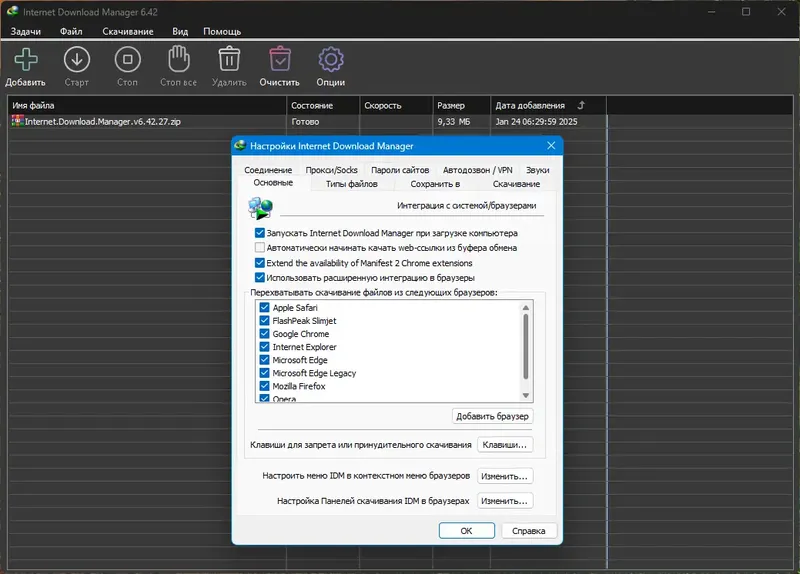
Task: Click the browser list scroll up arrow
Action: click(526, 308)
